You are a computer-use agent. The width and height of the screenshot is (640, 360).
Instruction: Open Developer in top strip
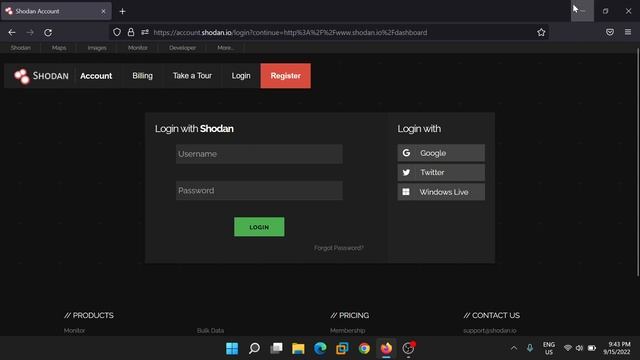182,48
